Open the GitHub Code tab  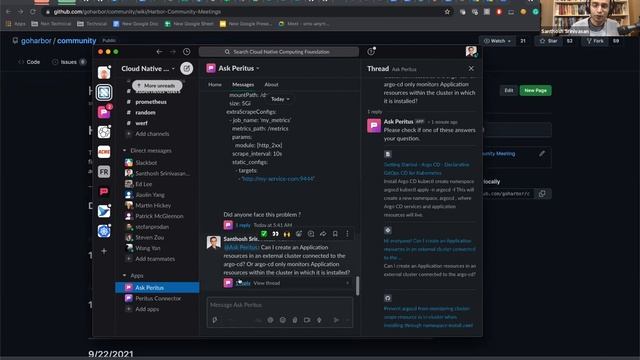29,62
